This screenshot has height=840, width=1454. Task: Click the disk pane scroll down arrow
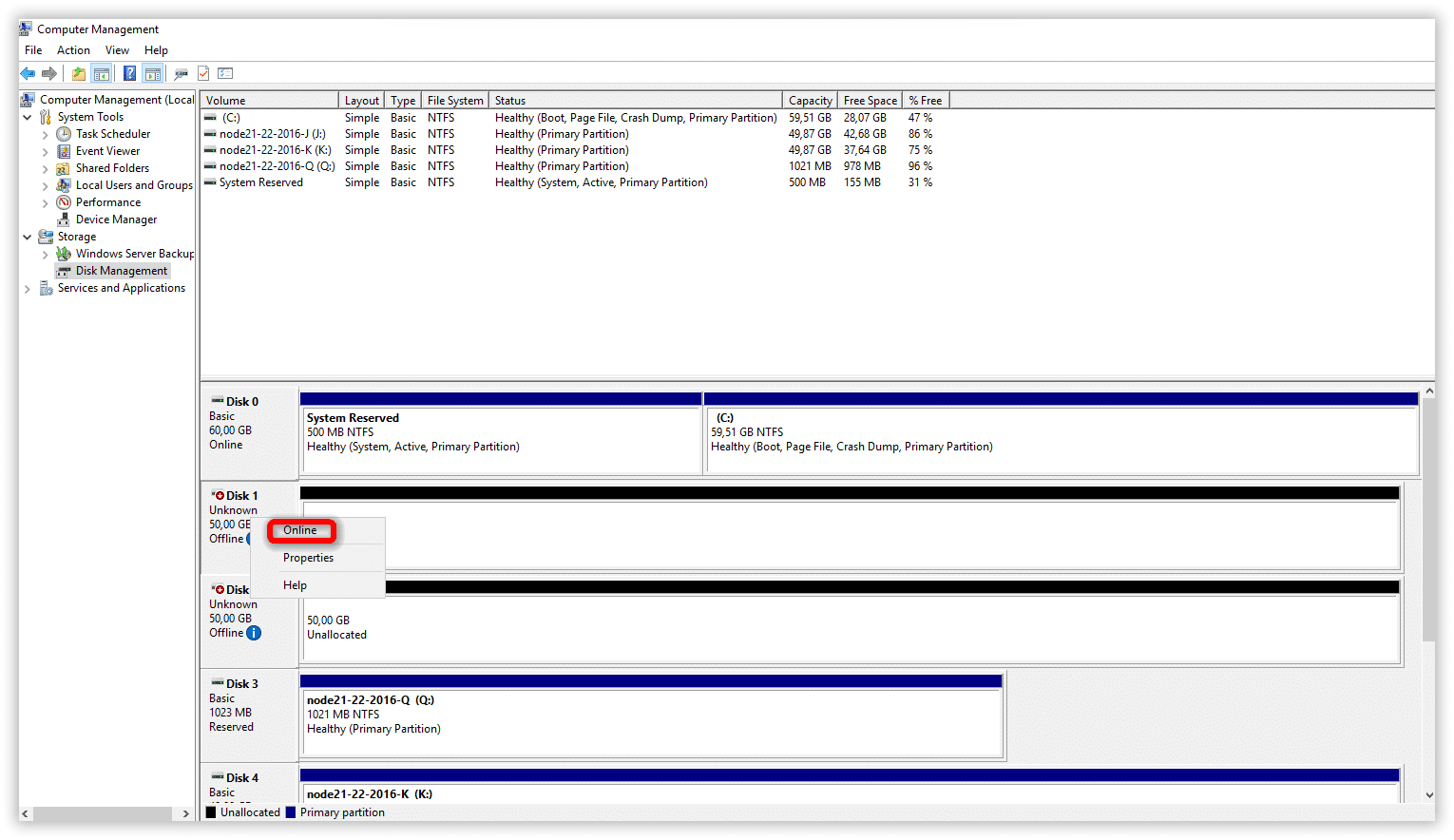[x=1428, y=794]
